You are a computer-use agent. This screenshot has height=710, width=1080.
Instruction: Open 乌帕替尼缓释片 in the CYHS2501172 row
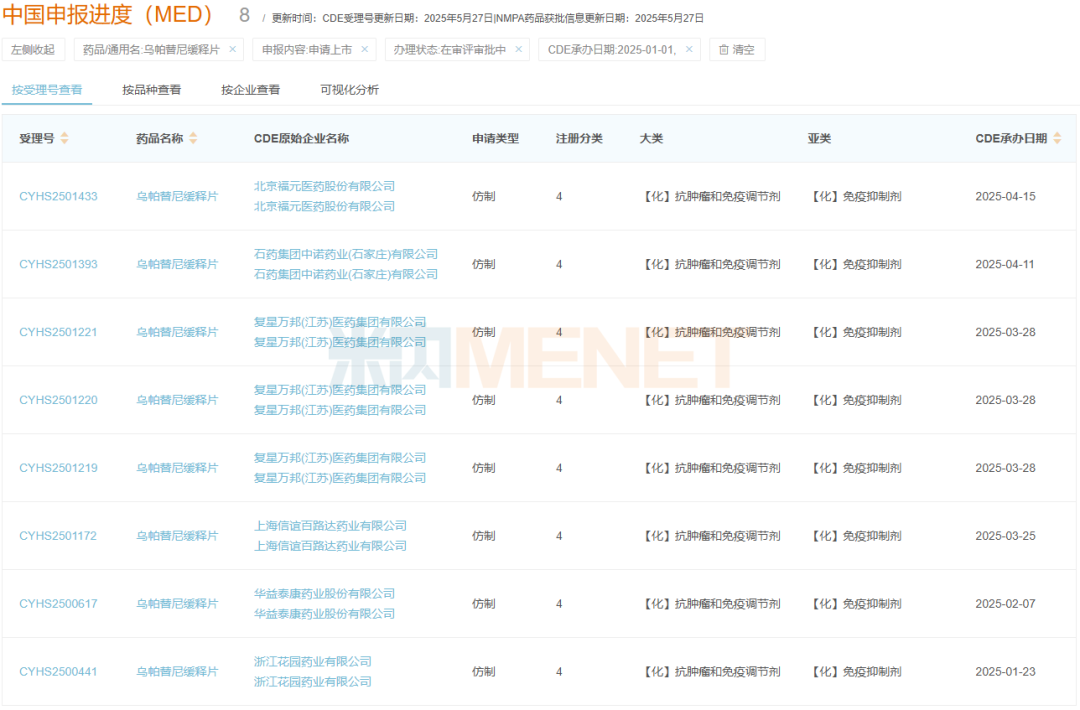(x=177, y=536)
